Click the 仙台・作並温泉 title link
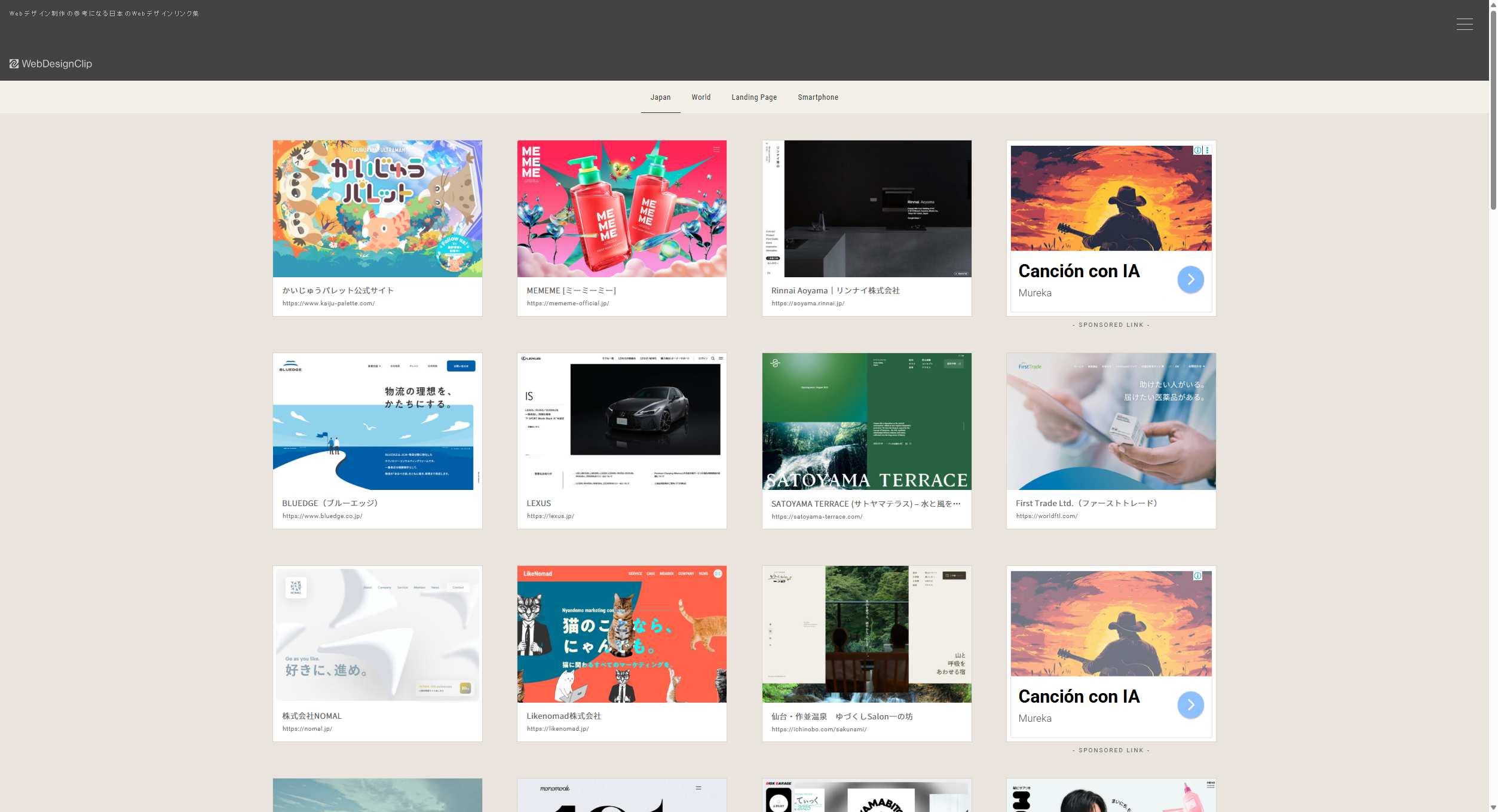The image size is (1498, 812). (841, 716)
